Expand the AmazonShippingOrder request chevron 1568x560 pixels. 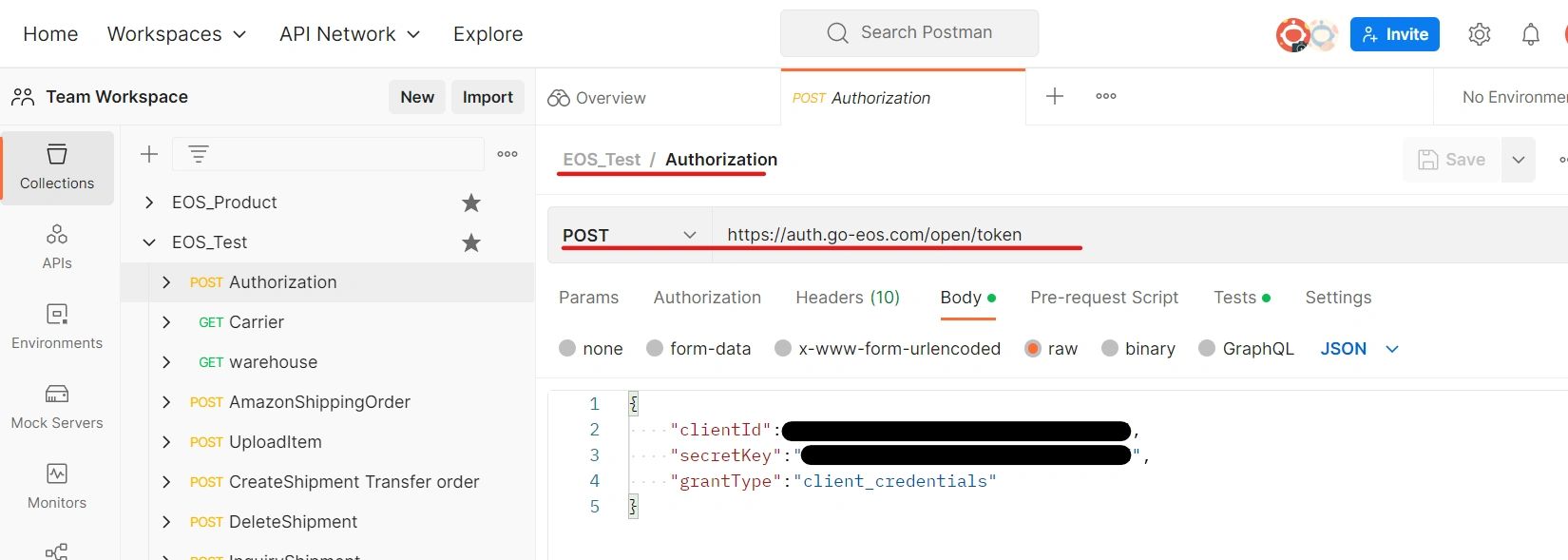point(166,402)
